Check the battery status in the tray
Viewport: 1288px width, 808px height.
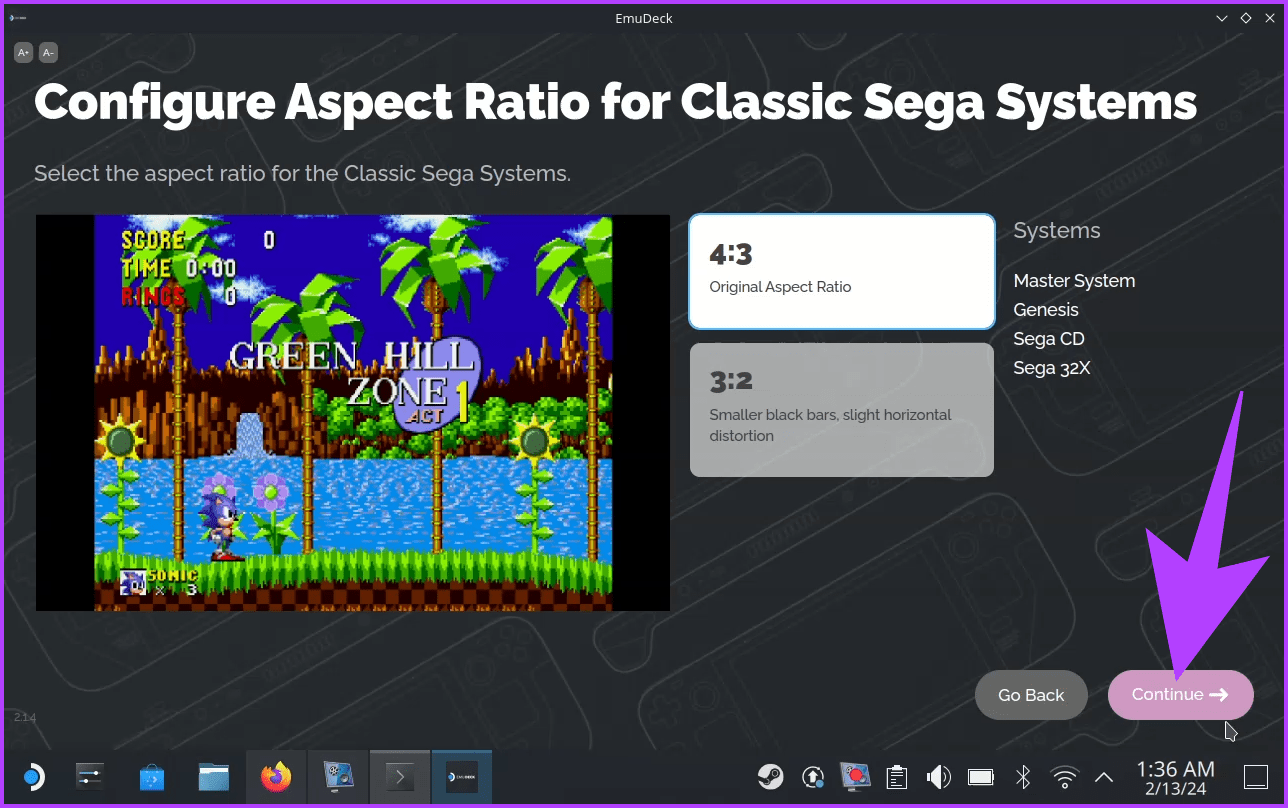tap(980, 776)
